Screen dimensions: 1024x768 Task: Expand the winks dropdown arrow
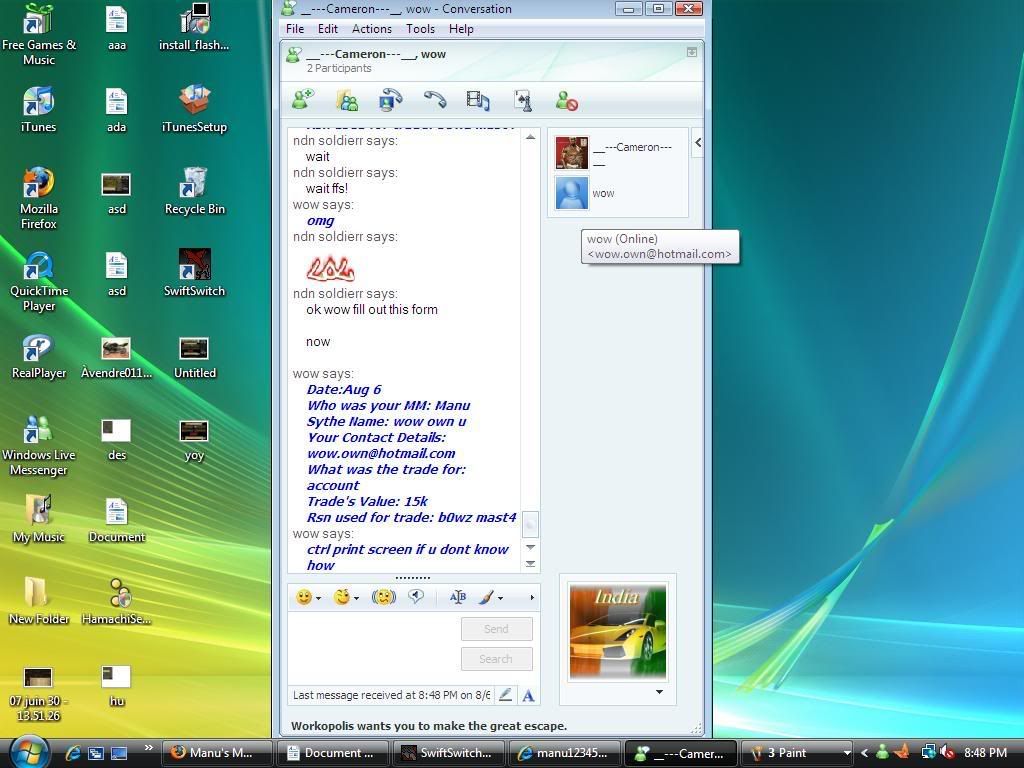pos(357,598)
